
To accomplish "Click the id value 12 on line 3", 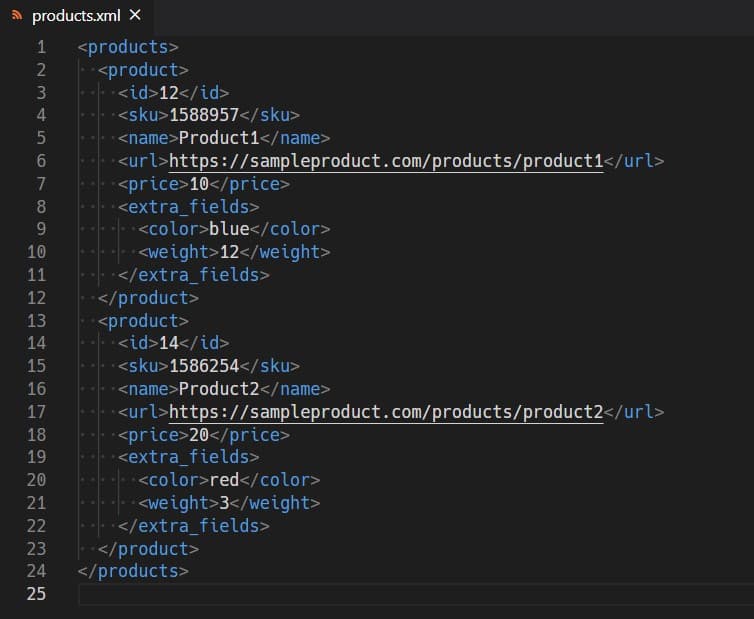I will (x=169, y=93).
